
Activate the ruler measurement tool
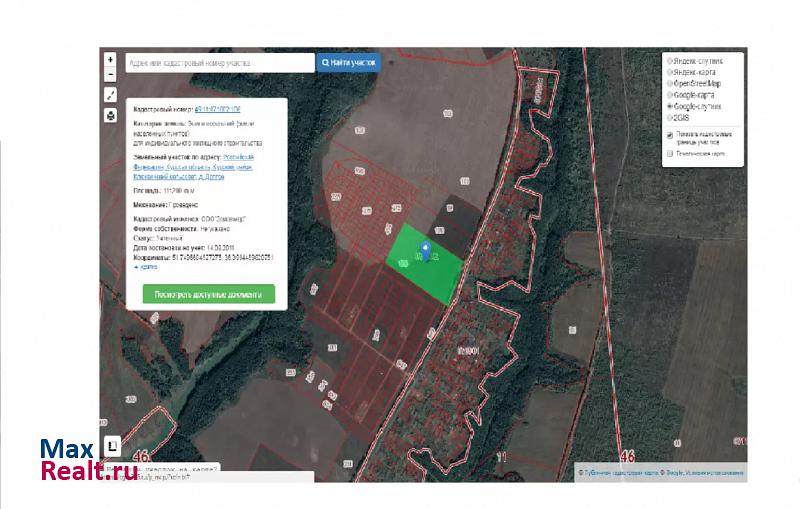111,96
